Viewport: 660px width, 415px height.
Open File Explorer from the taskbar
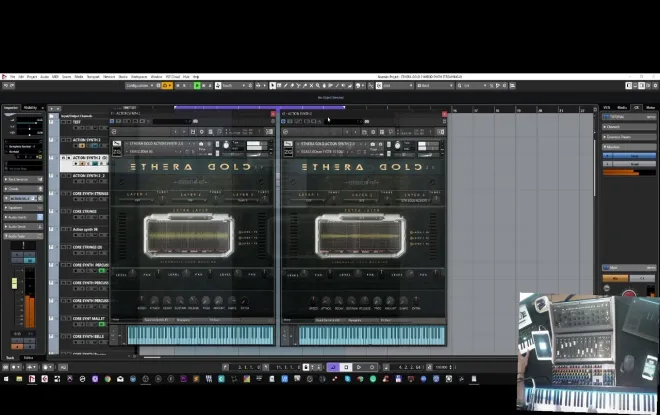[19, 379]
